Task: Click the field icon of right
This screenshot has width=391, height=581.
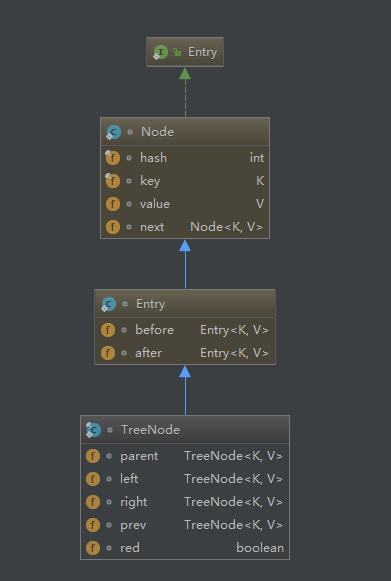Action: pos(93,502)
